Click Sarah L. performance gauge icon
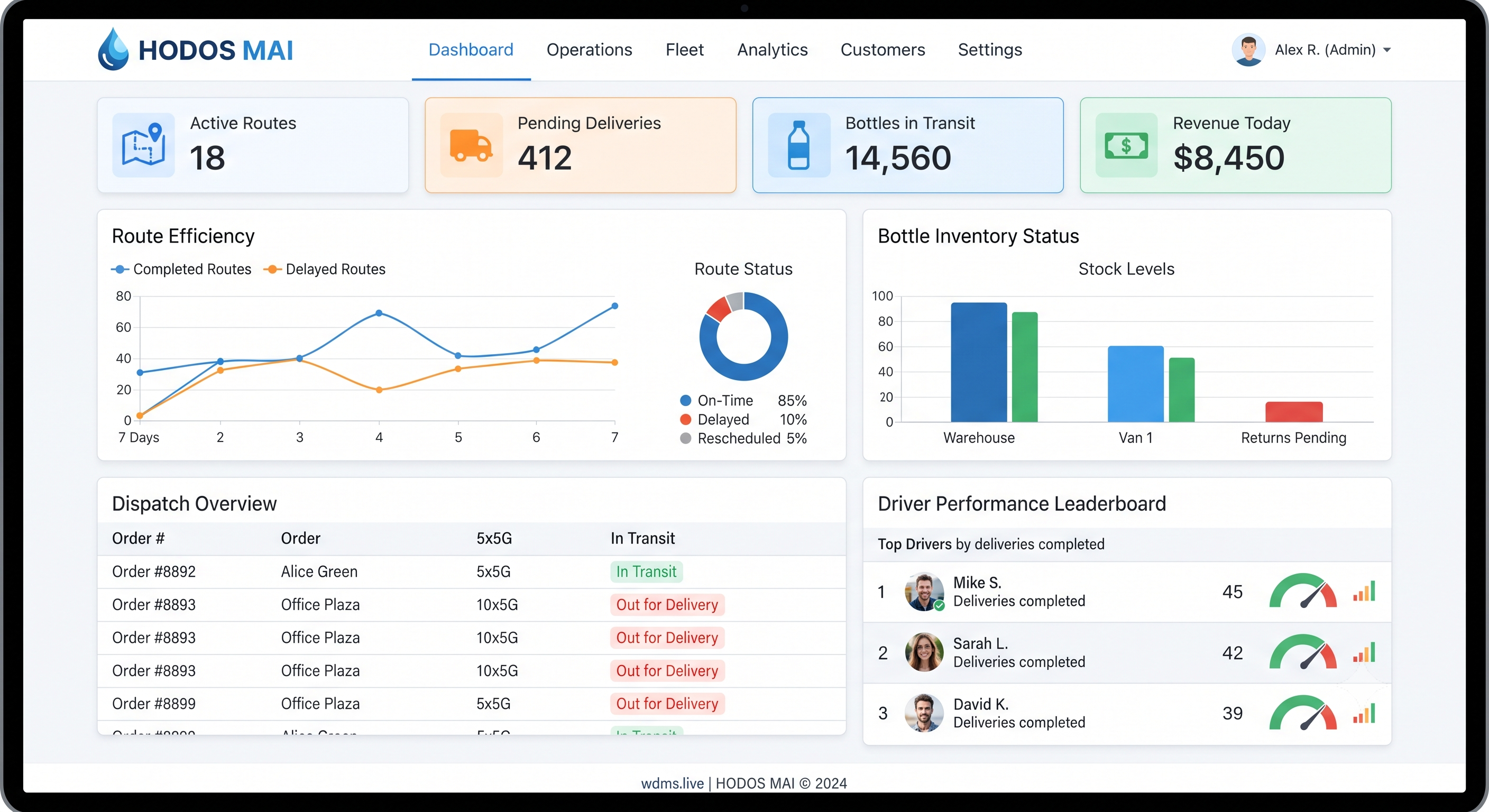 [1303, 652]
